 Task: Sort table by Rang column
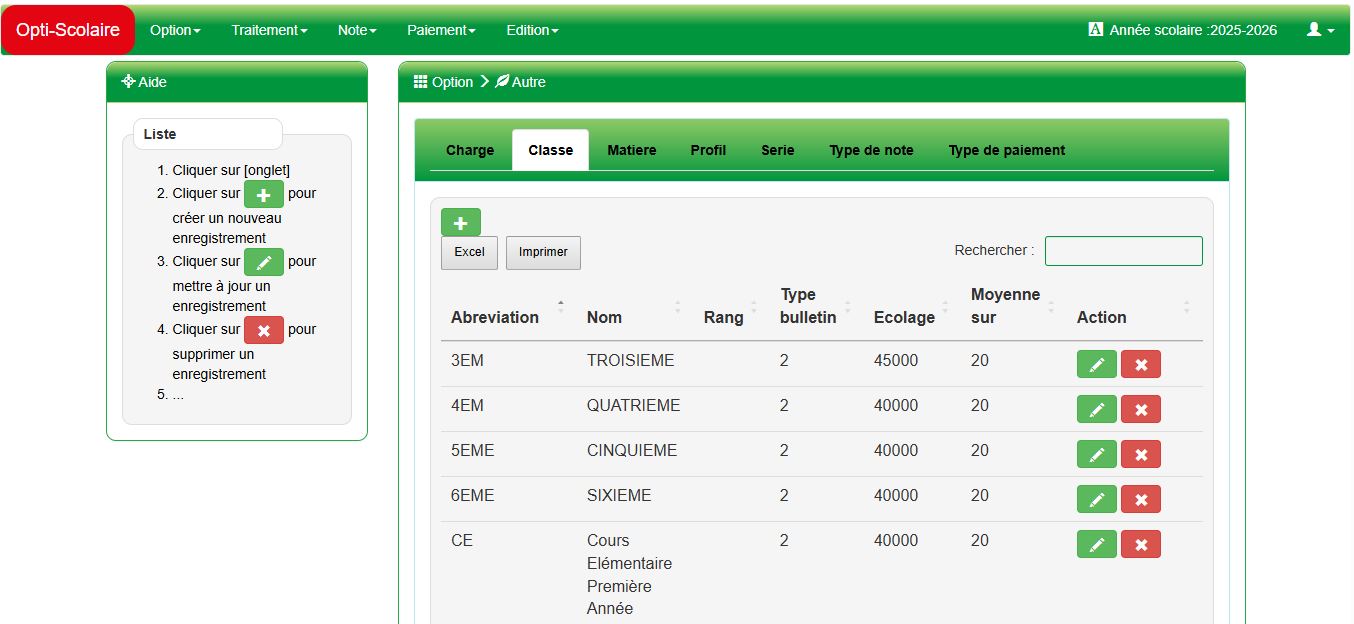pos(732,306)
